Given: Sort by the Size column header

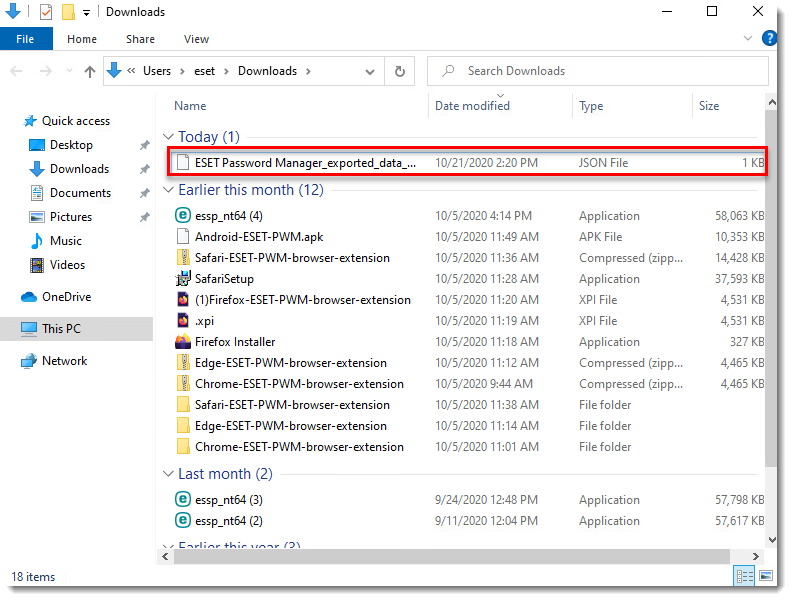Looking at the screenshot, I should (x=709, y=106).
